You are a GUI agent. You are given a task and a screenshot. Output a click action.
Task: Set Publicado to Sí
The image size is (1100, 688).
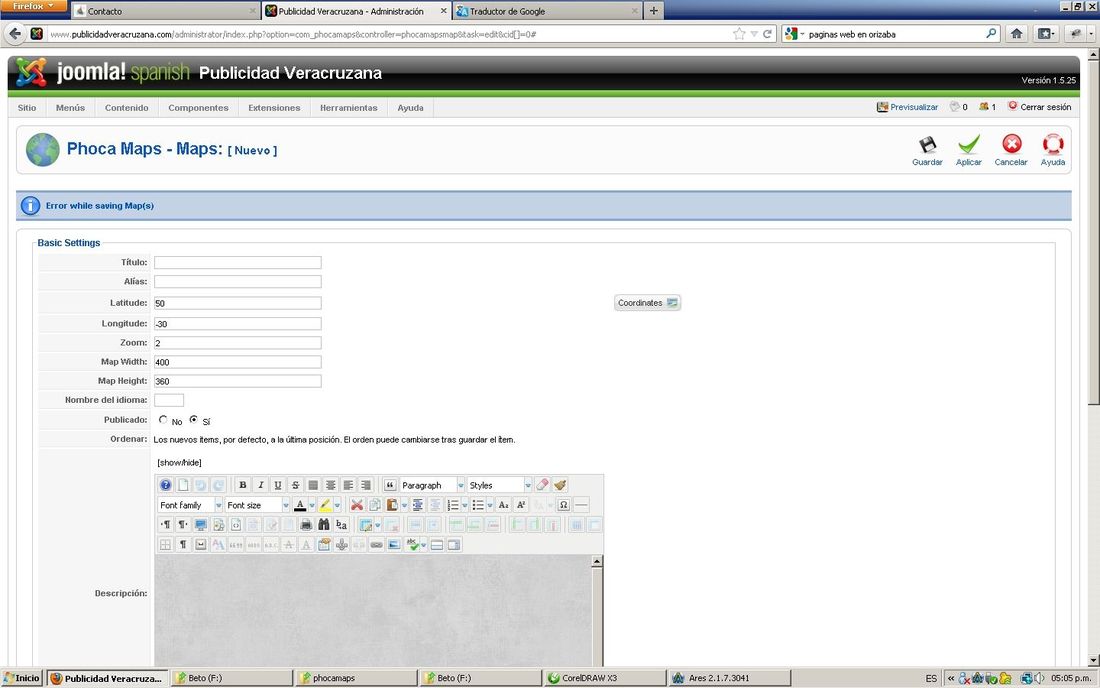[194, 419]
